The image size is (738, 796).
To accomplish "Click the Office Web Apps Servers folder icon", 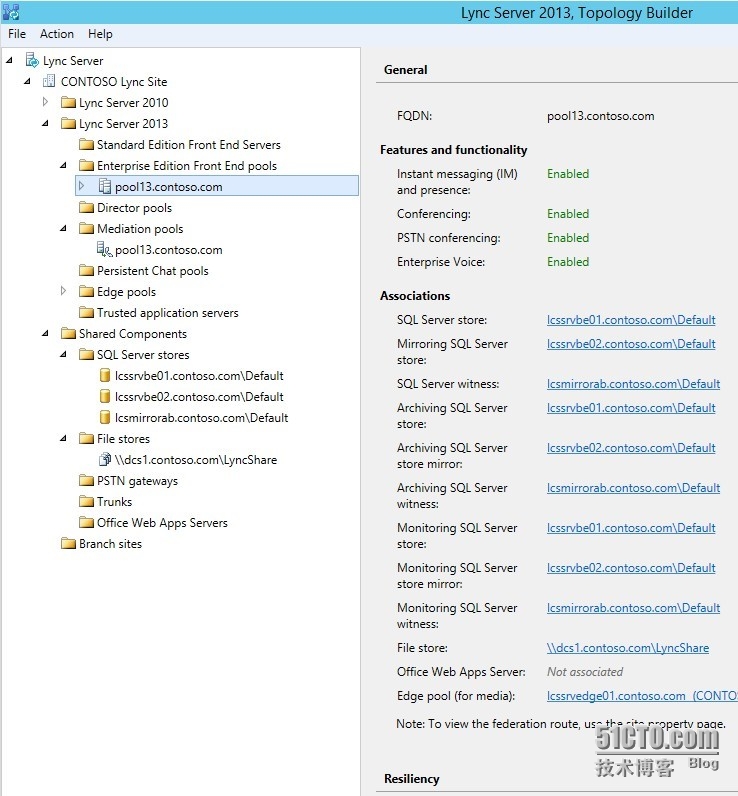I will [x=86, y=522].
